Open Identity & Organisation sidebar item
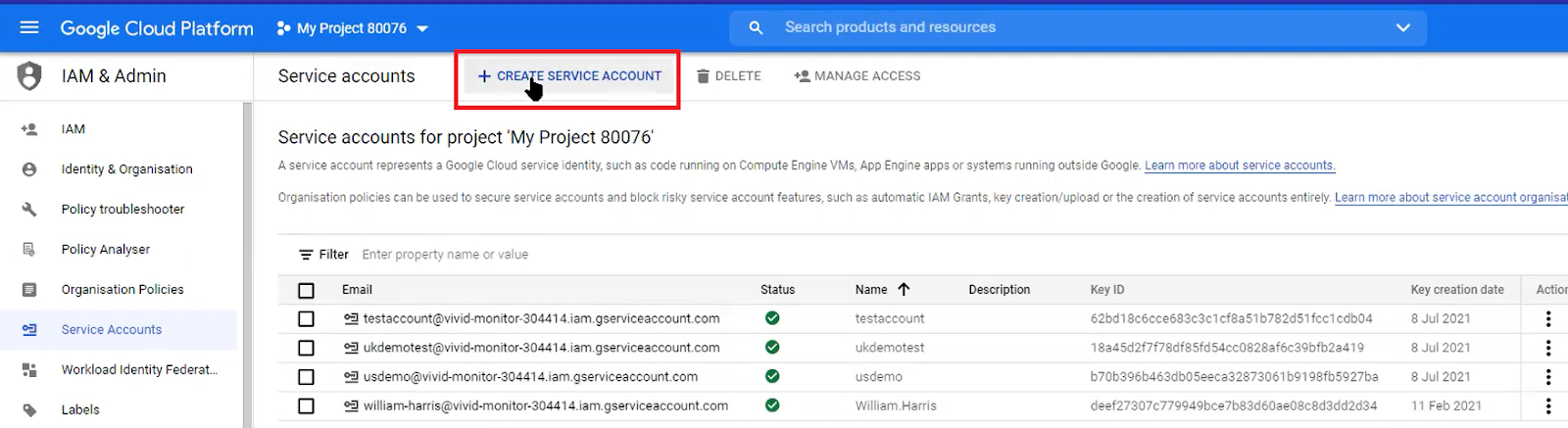 (x=119, y=169)
